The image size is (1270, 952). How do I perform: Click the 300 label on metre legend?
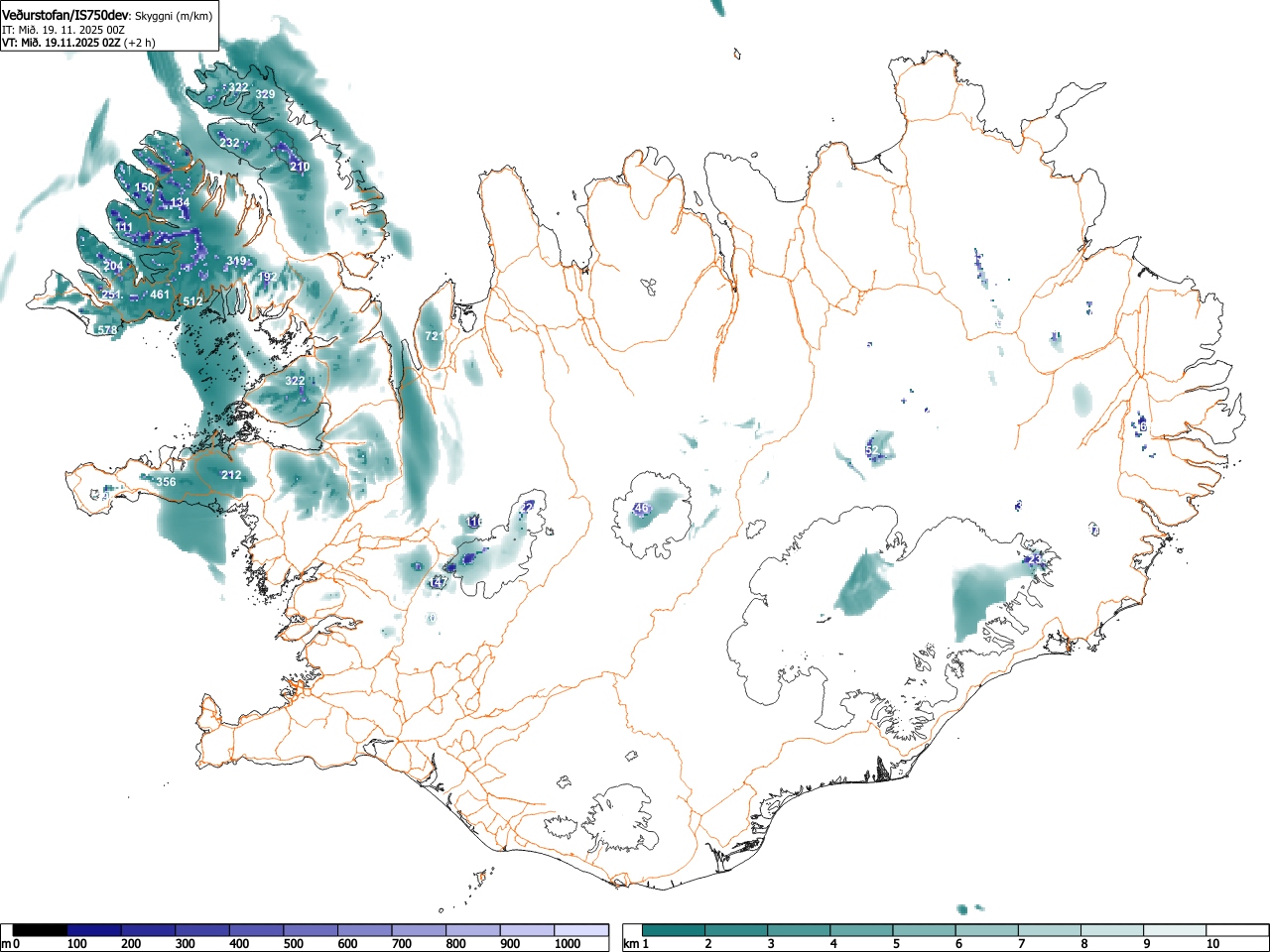[186, 944]
